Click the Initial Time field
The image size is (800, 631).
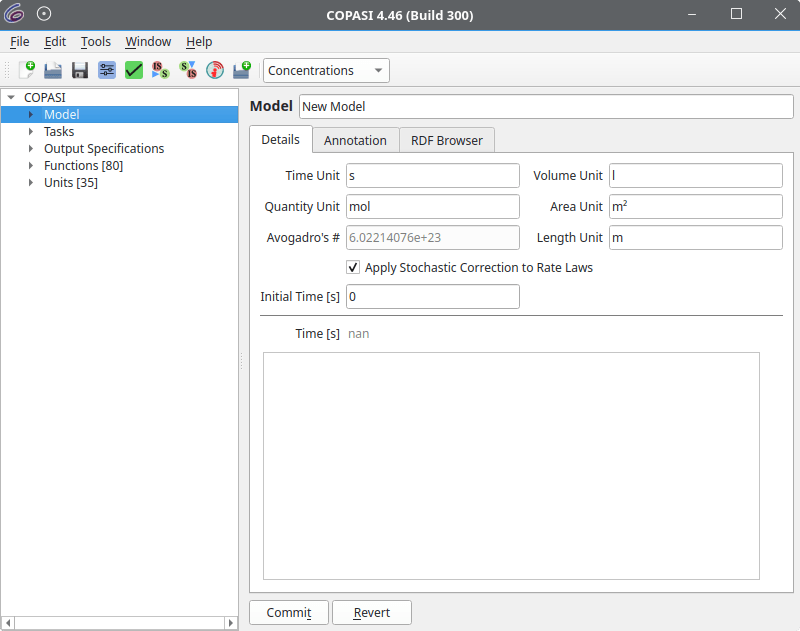pyautogui.click(x=433, y=296)
